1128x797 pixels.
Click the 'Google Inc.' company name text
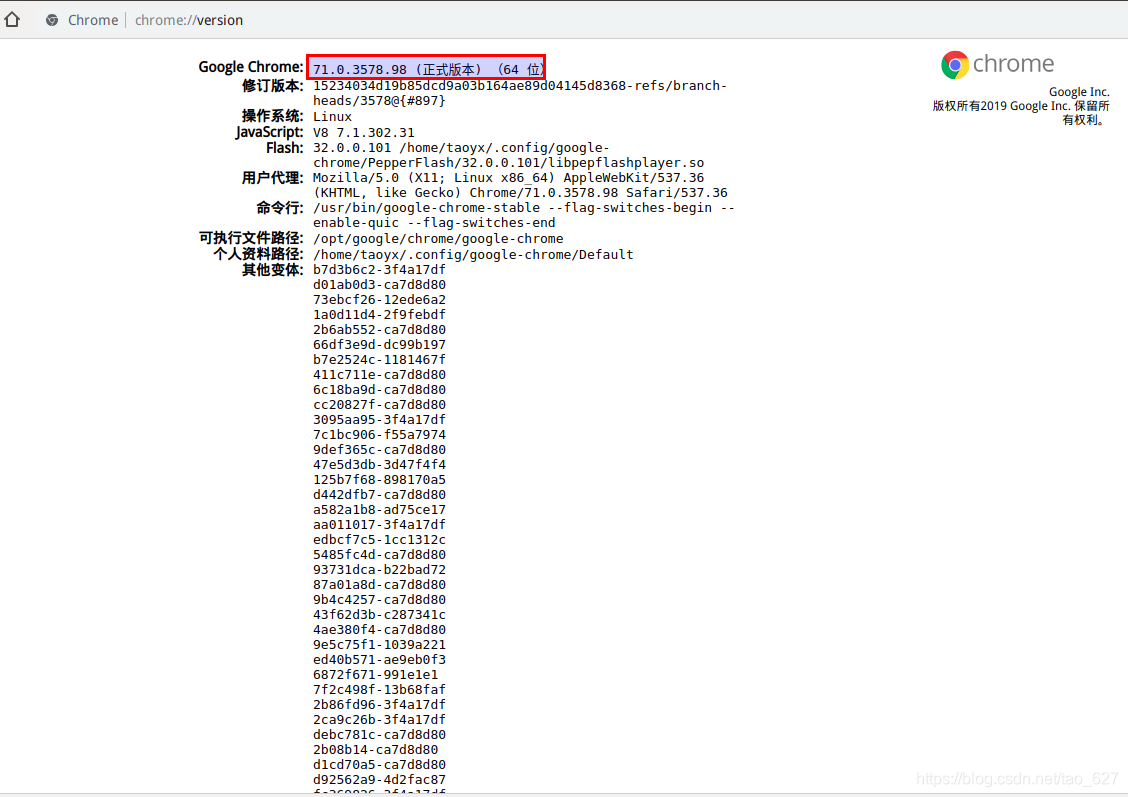[1079, 92]
